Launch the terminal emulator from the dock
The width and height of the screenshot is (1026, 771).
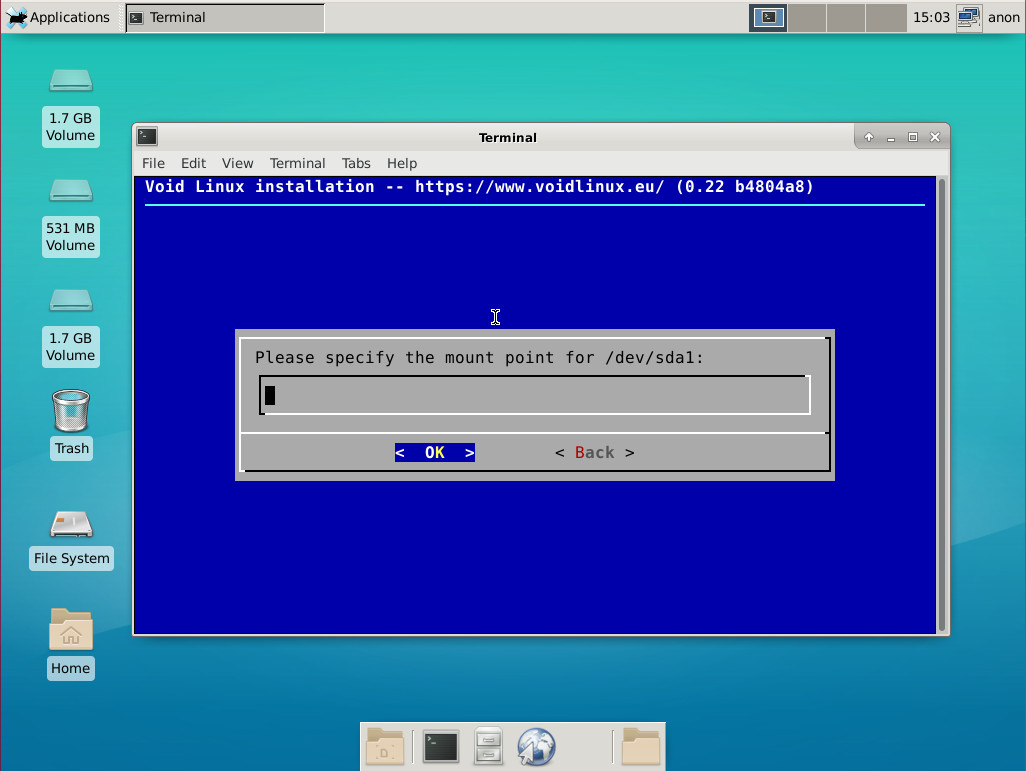click(x=440, y=747)
